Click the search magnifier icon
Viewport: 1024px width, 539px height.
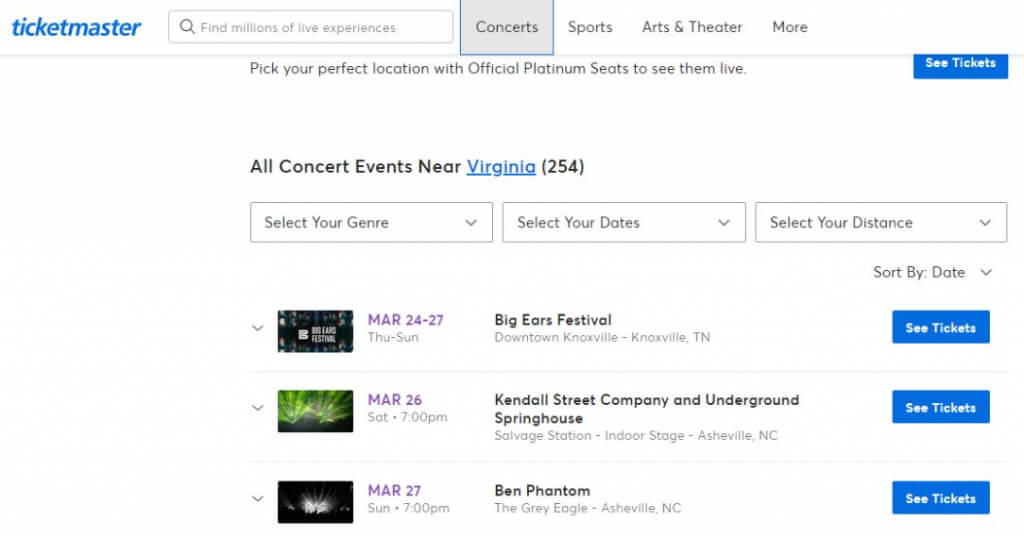coord(187,27)
